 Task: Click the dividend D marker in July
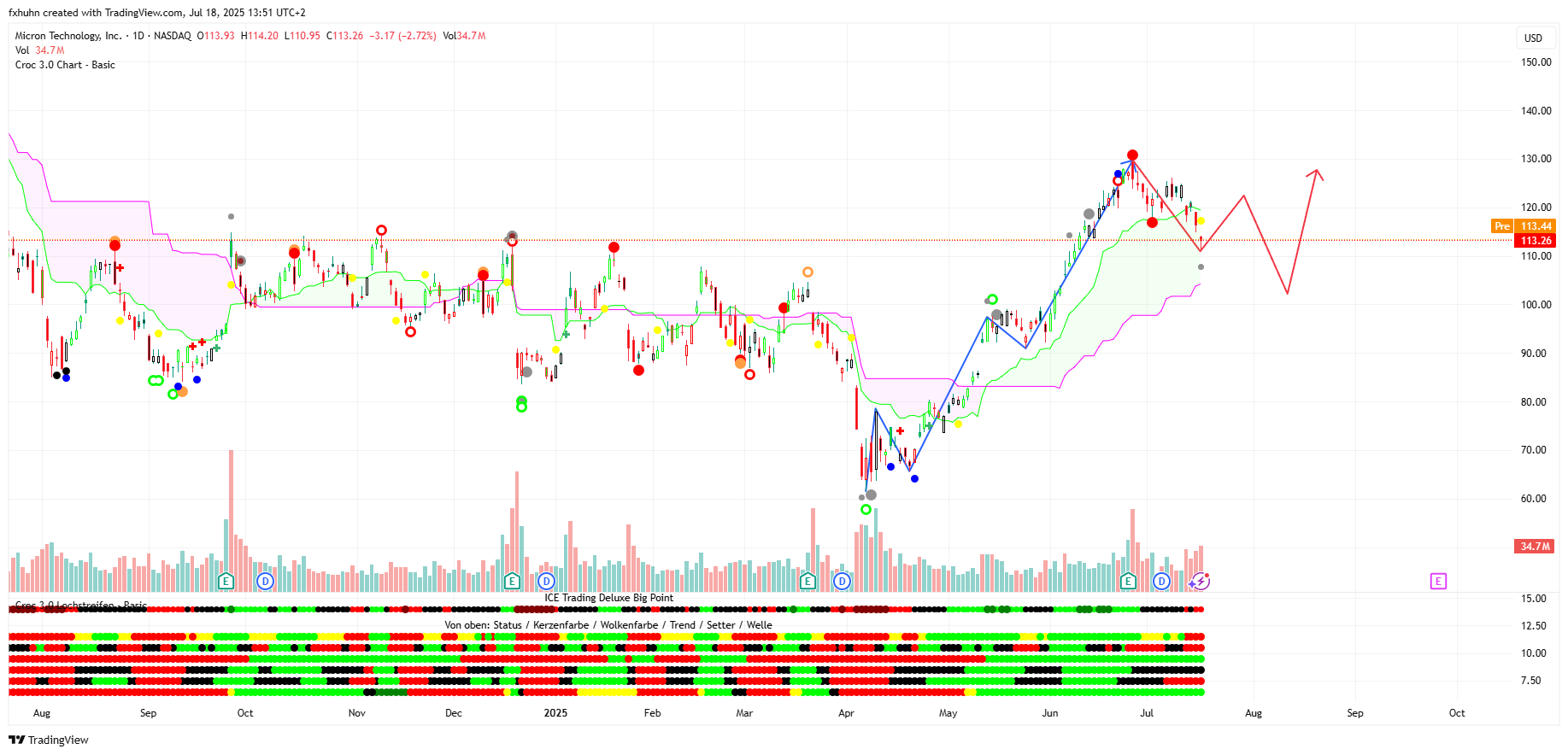click(1161, 582)
